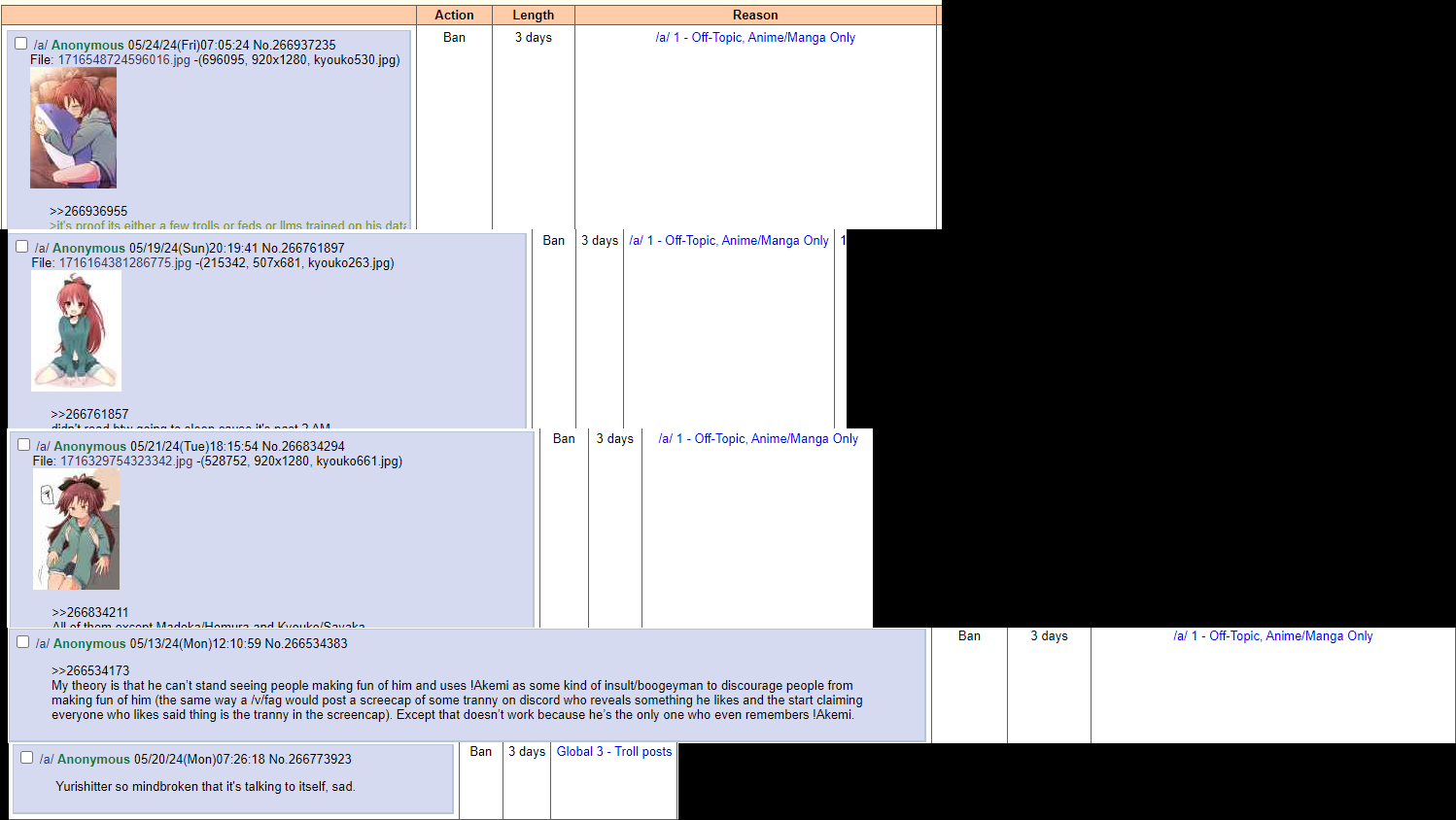The image size is (1456, 820).
Task: Open file link 1716548724596016.jpg
Action: [124, 60]
